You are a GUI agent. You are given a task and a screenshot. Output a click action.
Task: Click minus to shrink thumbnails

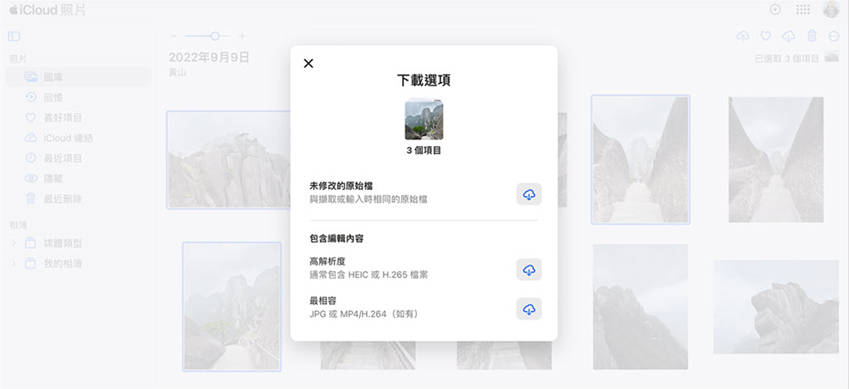[x=174, y=36]
